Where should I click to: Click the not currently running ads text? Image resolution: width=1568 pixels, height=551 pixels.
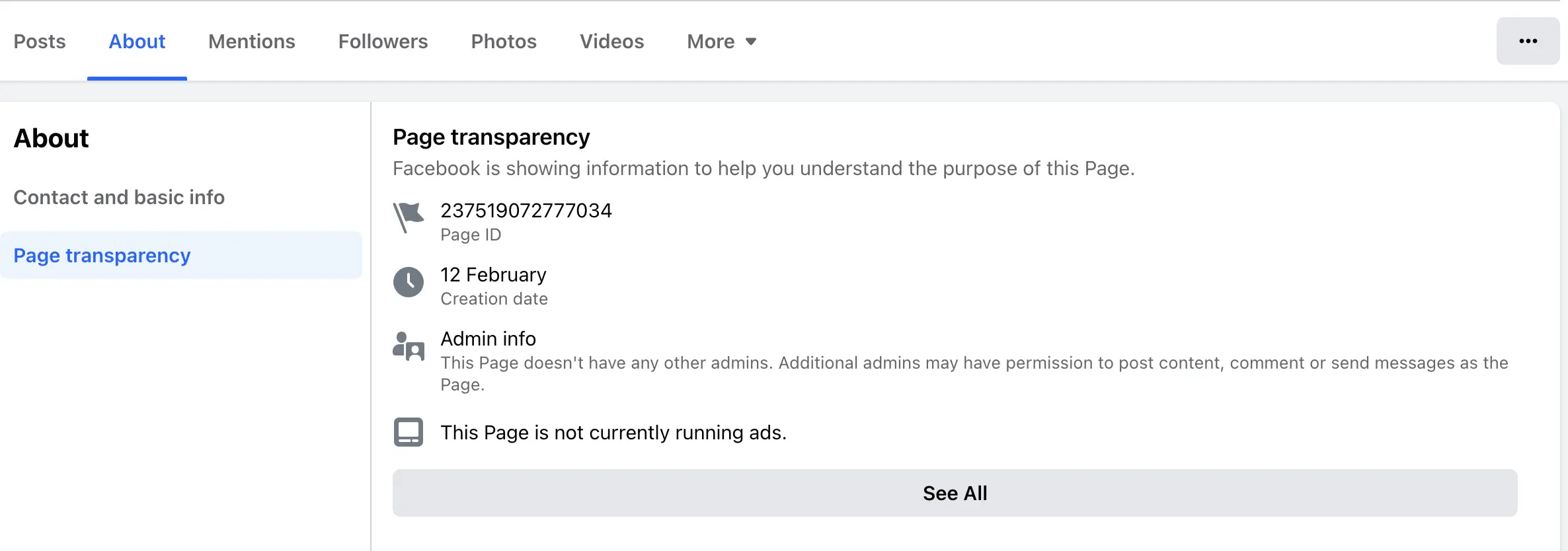(614, 432)
